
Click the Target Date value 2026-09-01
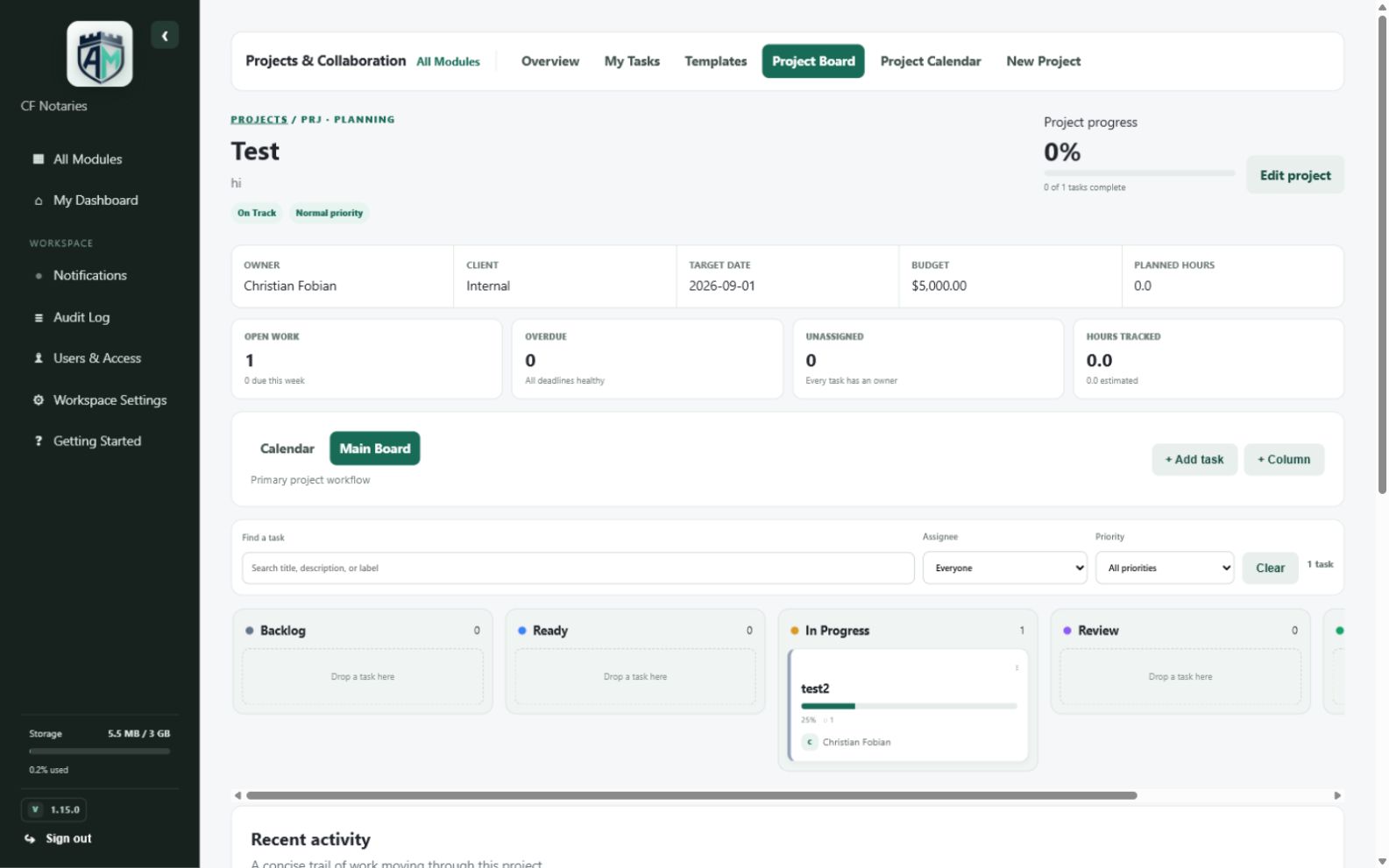coord(722,286)
